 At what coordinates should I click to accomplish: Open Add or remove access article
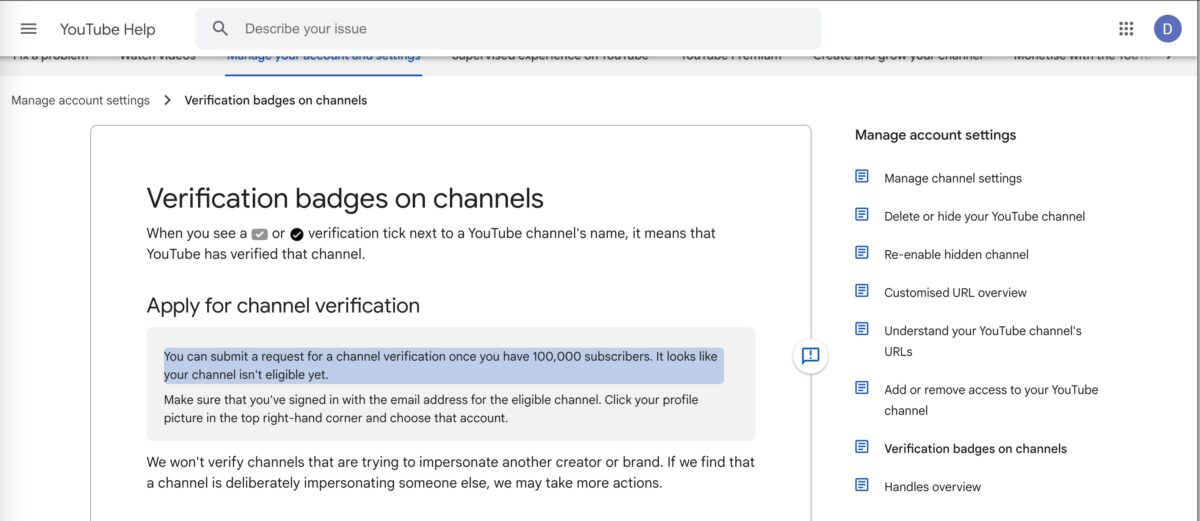tap(991, 400)
